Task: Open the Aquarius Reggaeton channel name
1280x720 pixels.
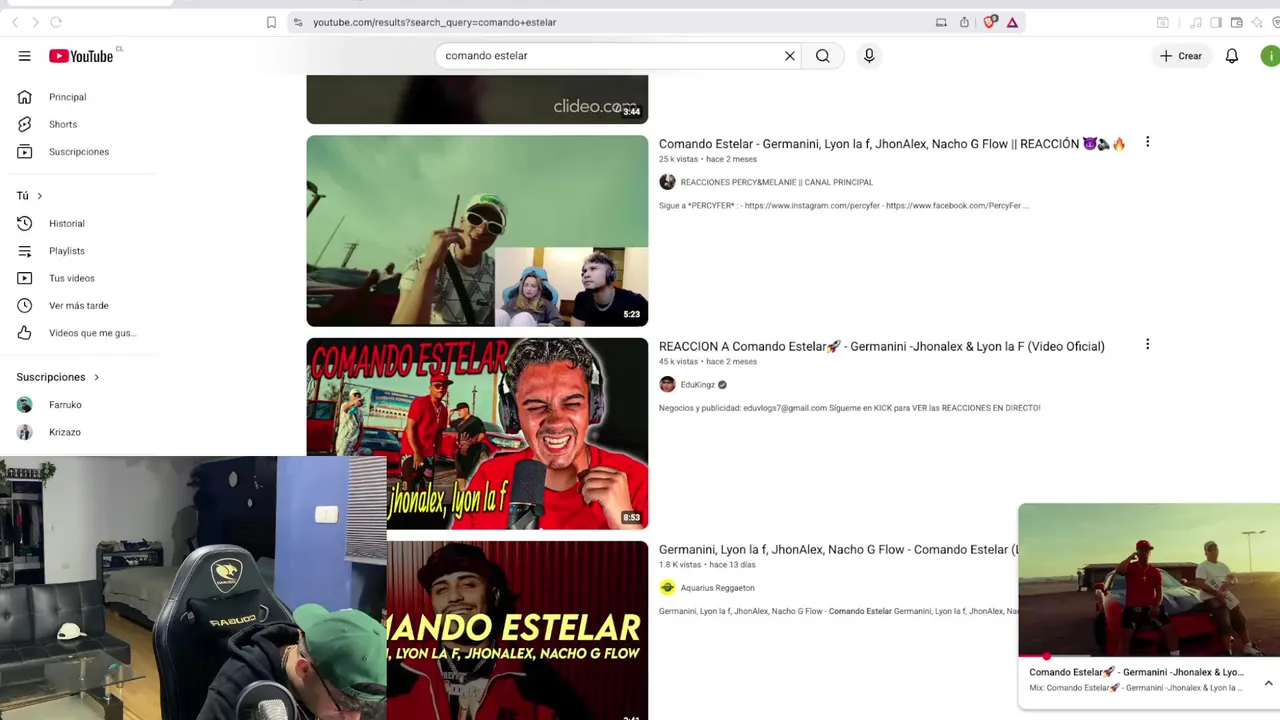Action: [717, 588]
